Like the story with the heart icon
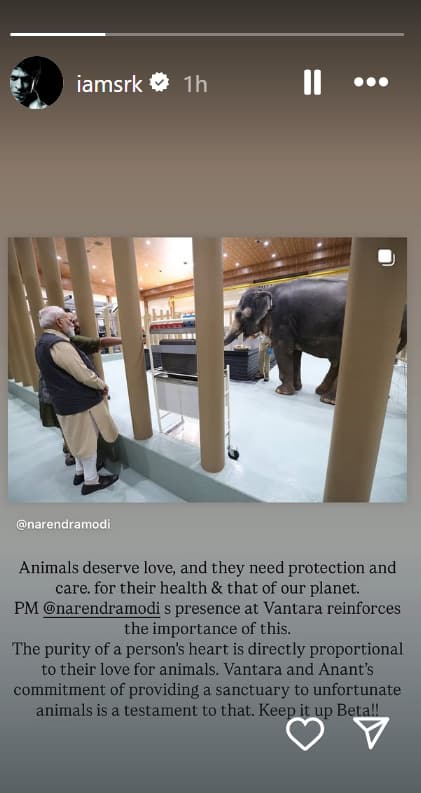Screen dimensions: 421x793 305,733
